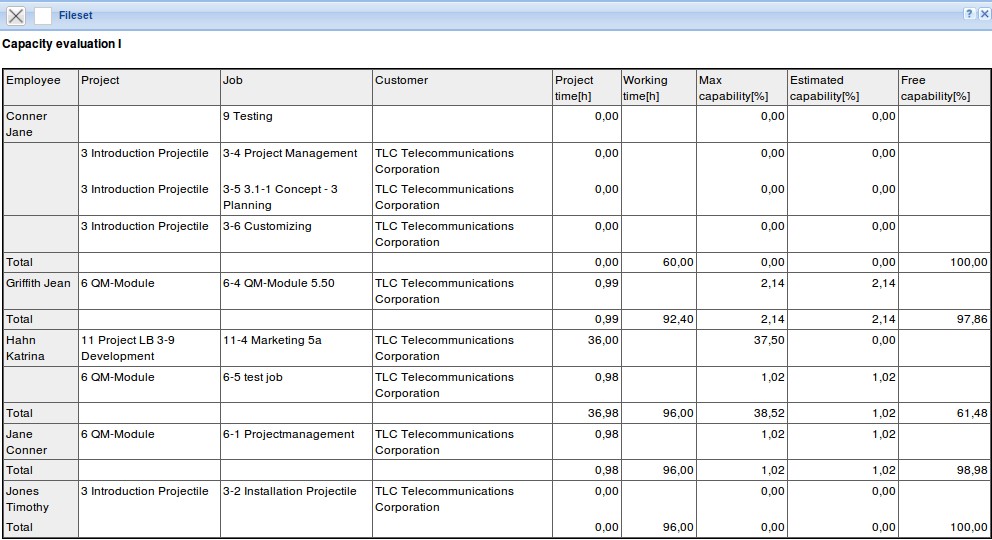Open help via the question mark icon
The height and width of the screenshot is (540, 992).
(x=969, y=14)
